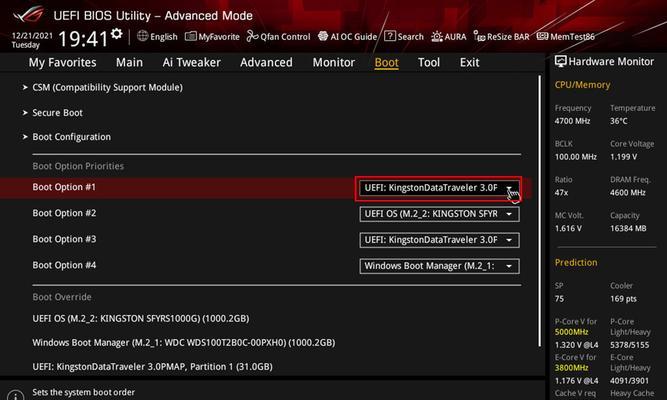Open Search question mark icon
The width and height of the screenshot is (667, 400).
tap(390, 36)
